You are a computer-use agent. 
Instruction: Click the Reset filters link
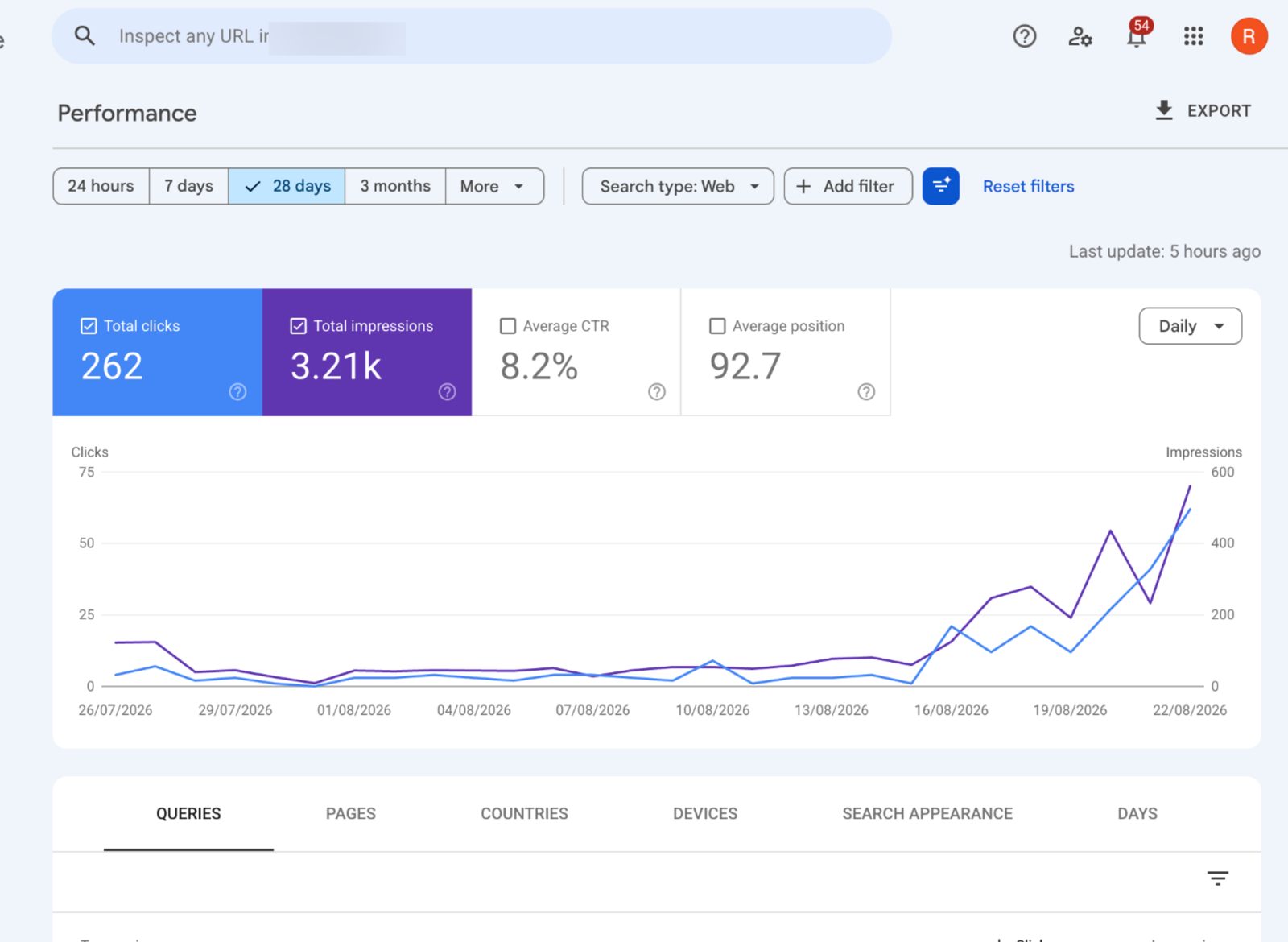[1028, 186]
